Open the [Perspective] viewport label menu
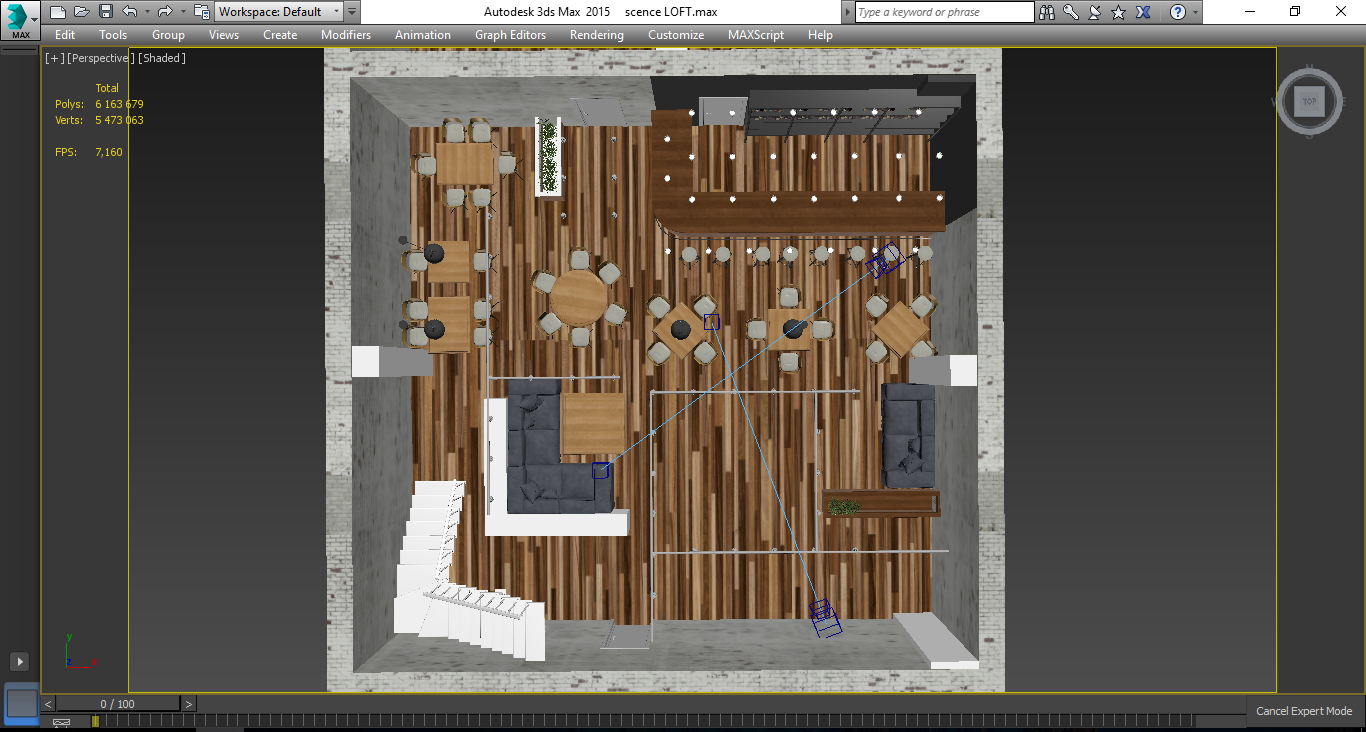 point(101,58)
